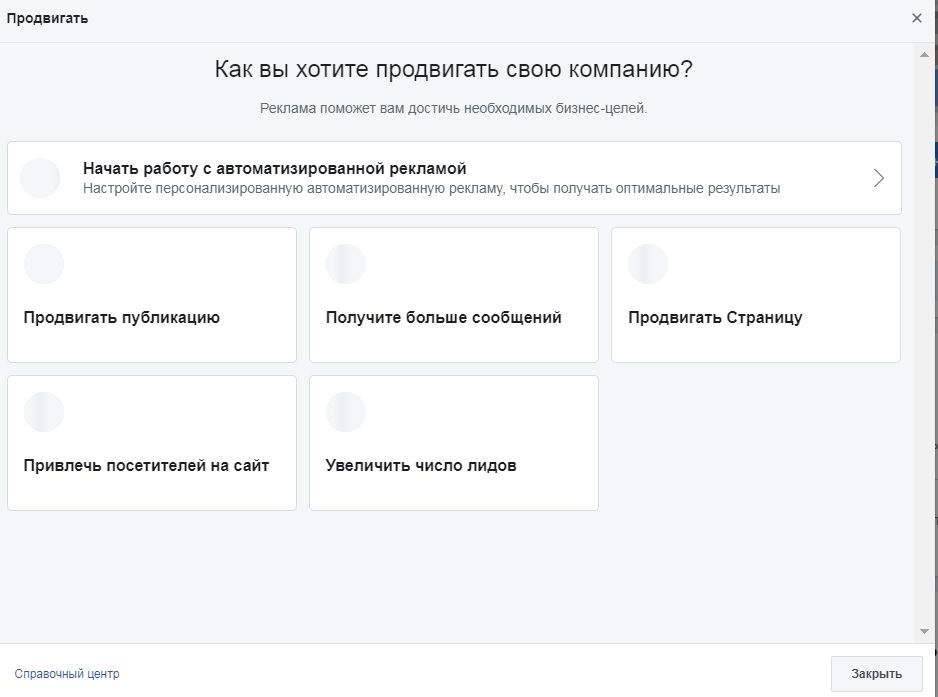The height and width of the screenshot is (697, 938).
Task: Click the scrollbar up arrow
Action: click(924, 54)
